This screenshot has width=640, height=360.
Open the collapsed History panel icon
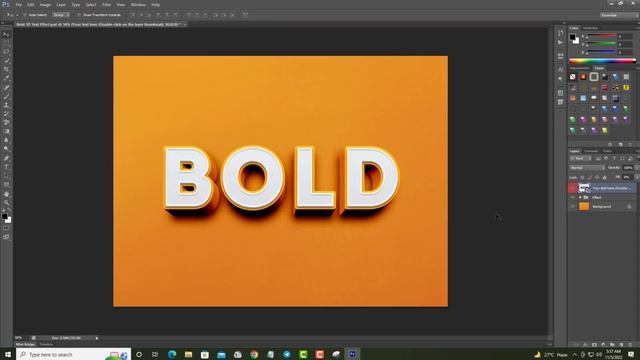tap(560, 33)
